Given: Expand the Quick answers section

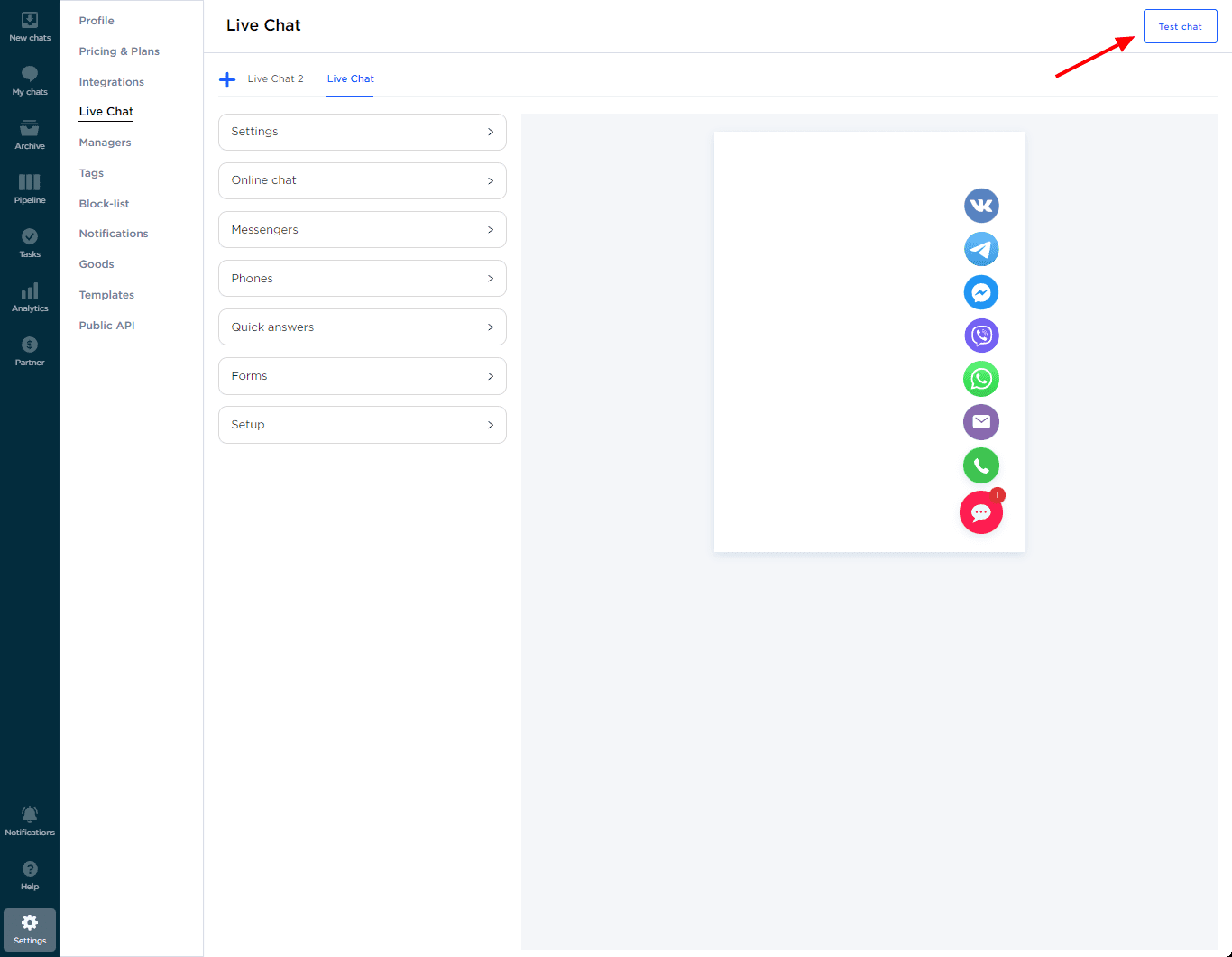Looking at the screenshot, I should pos(362,327).
